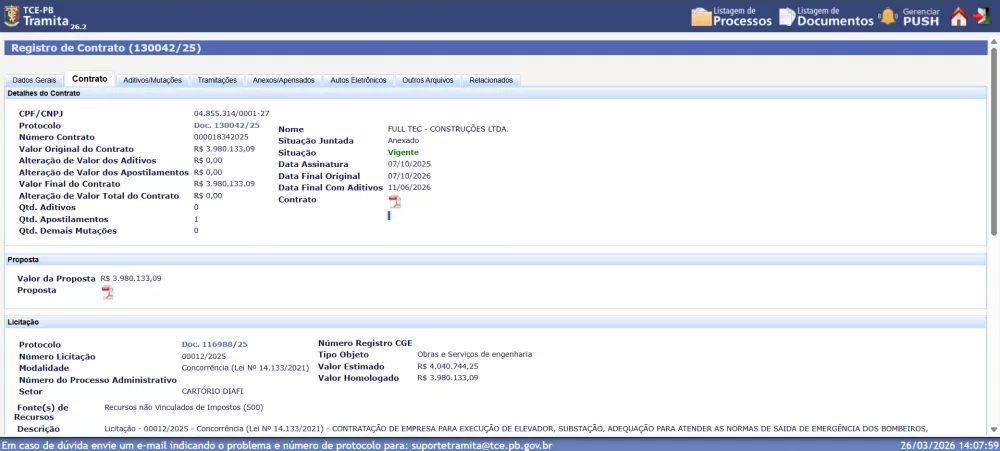Image resolution: width=1000 pixels, height=451 pixels.
Task: Go to home via the house icon
Action: click(958, 17)
